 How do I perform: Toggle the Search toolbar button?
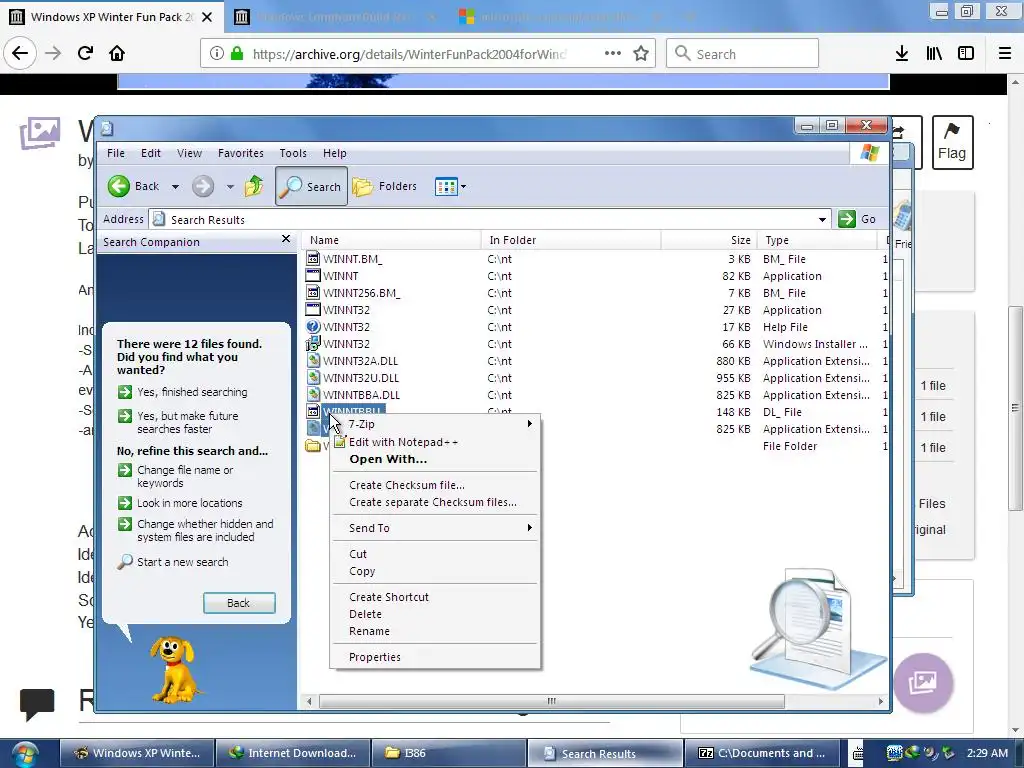[311, 186]
